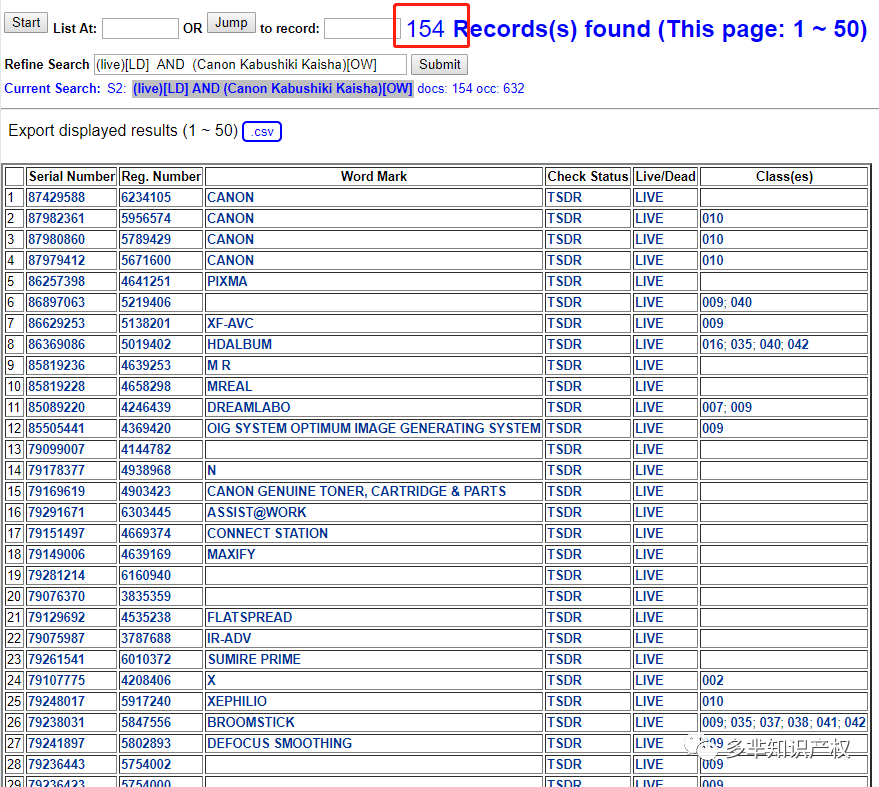
Task: Click the Refine Search text box
Action: [250, 64]
